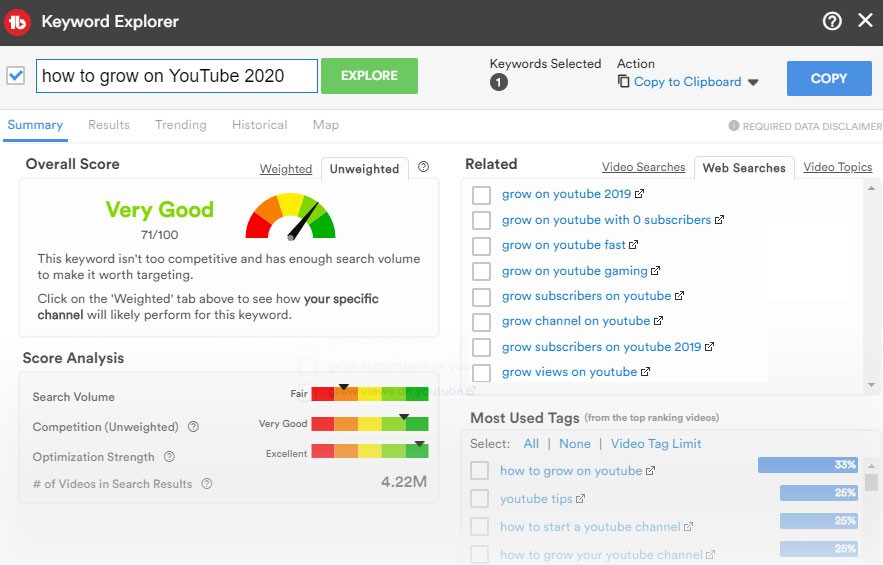Viewport: 883px width, 565px height.
Task: Select the Unweighted score tab
Action: 364,169
